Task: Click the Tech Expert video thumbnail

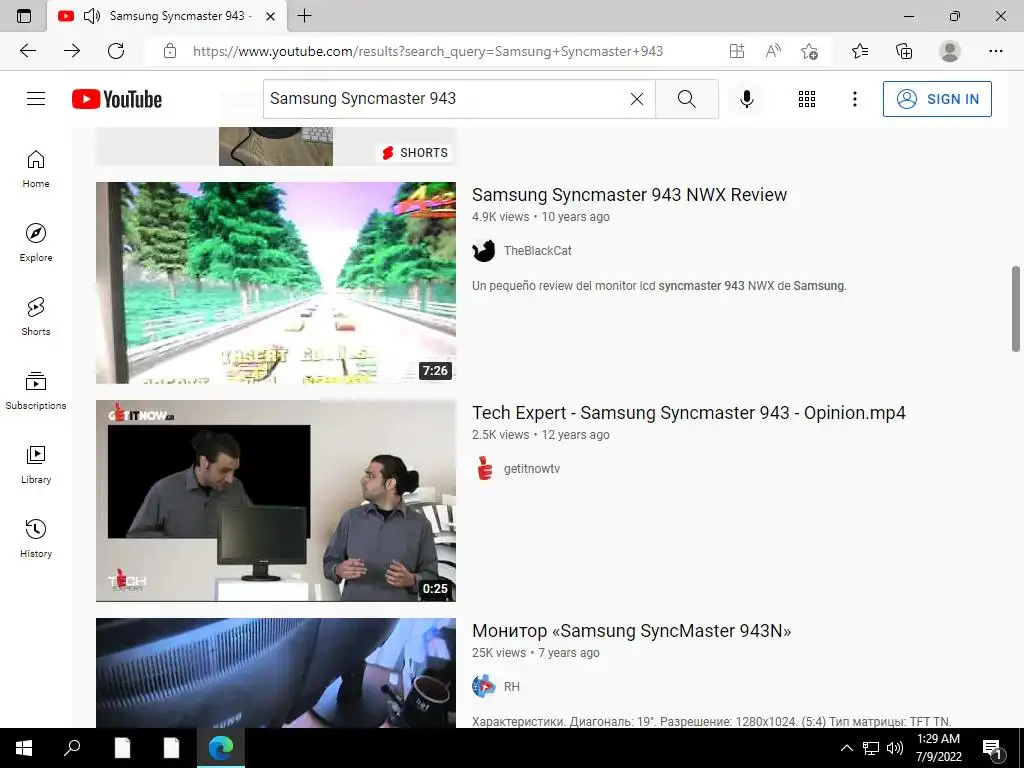Action: (x=276, y=500)
